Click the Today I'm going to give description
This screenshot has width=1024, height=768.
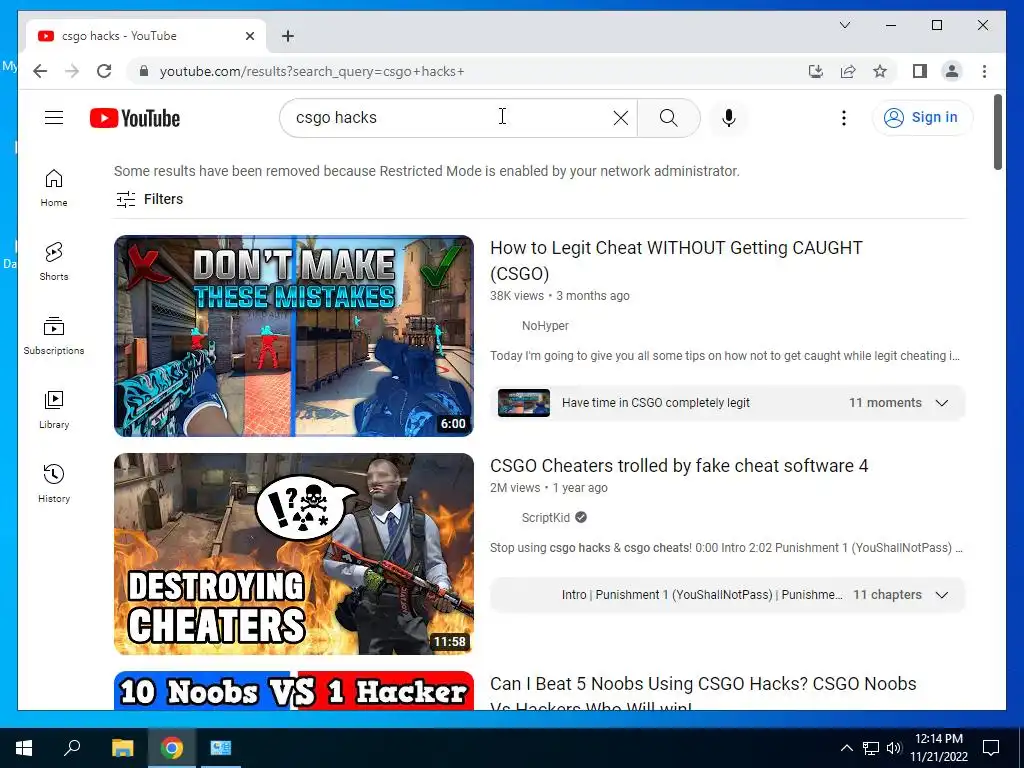click(x=725, y=356)
